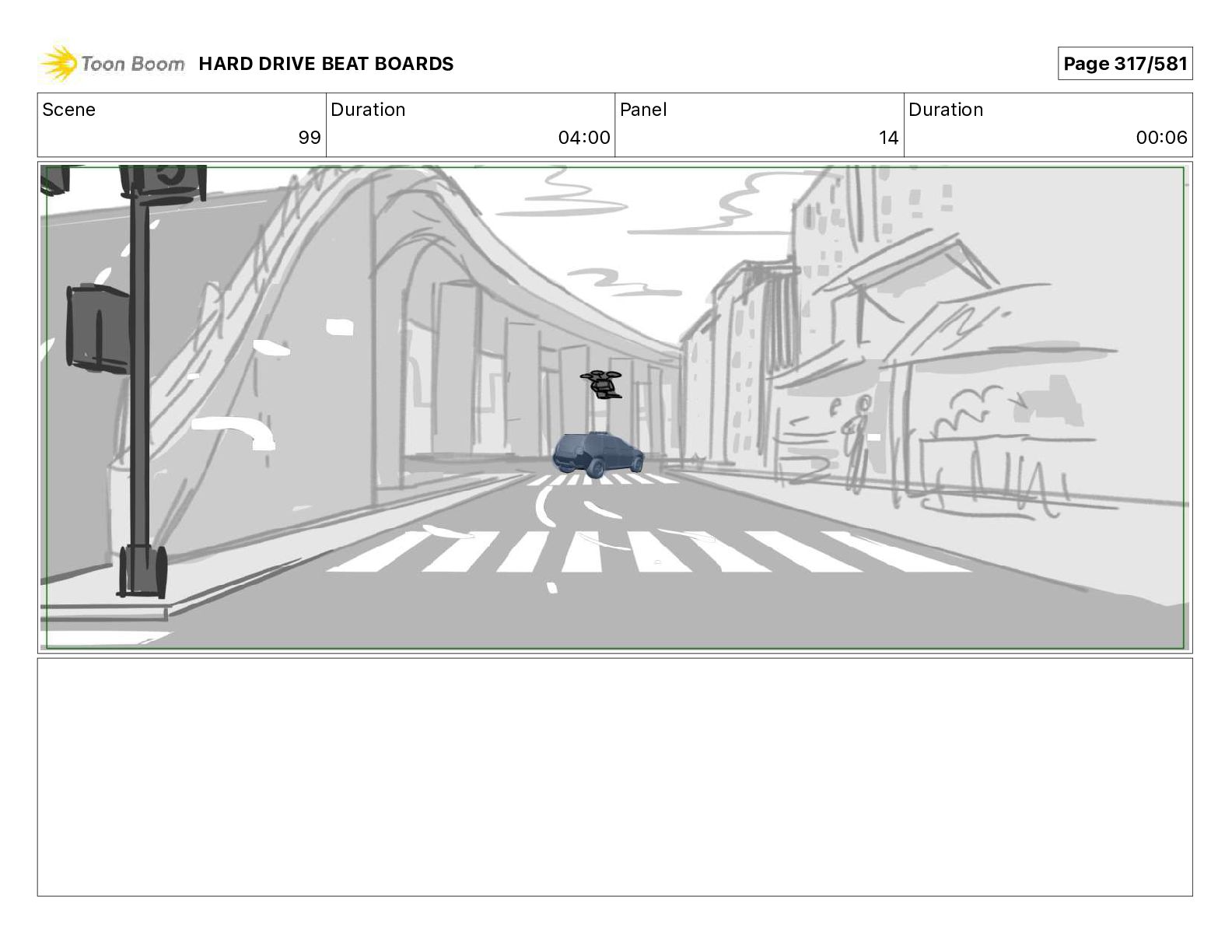Click the Toon Boom logo icon
The image size is (1232, 952).
(x=58, y=64)
